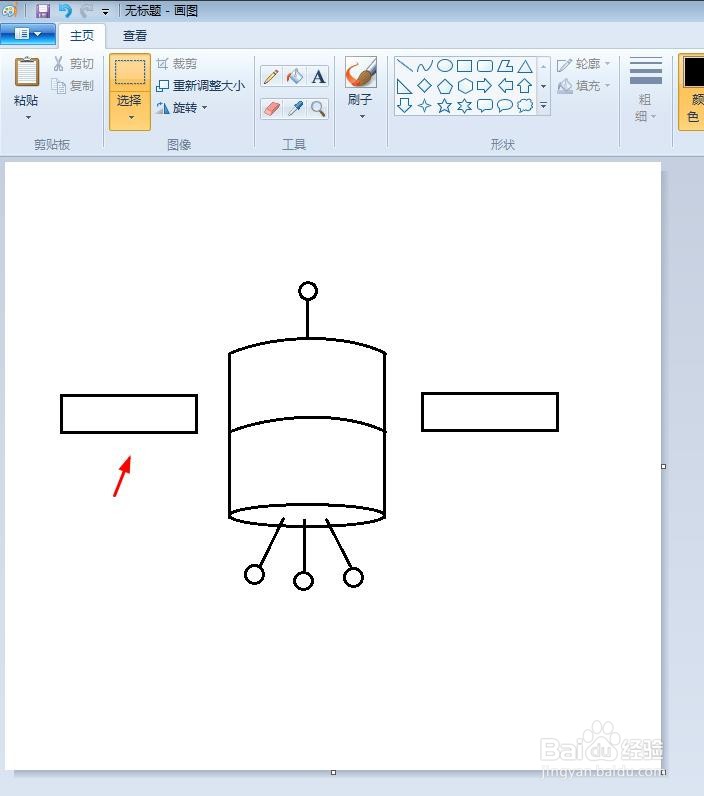704x796 pixels.
Task: Click the Save icon in title bar
Action: coord(43,10)
